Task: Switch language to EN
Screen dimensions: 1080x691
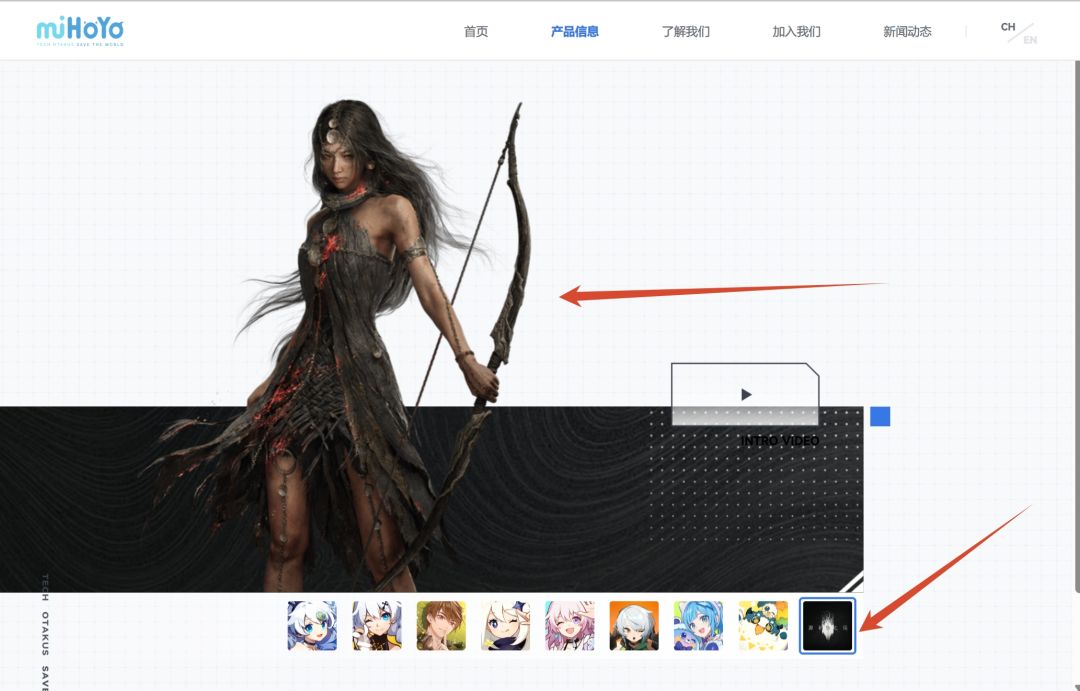Action: point(1030,40)
